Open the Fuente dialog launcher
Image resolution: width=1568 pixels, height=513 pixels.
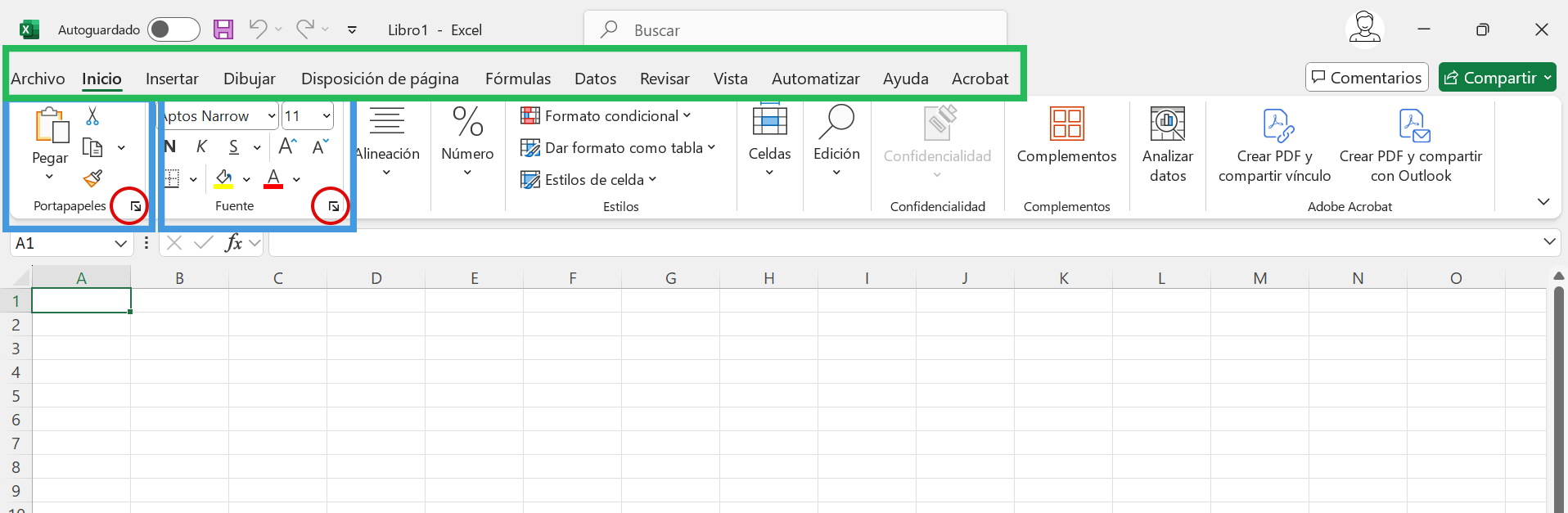click(333, 207)
